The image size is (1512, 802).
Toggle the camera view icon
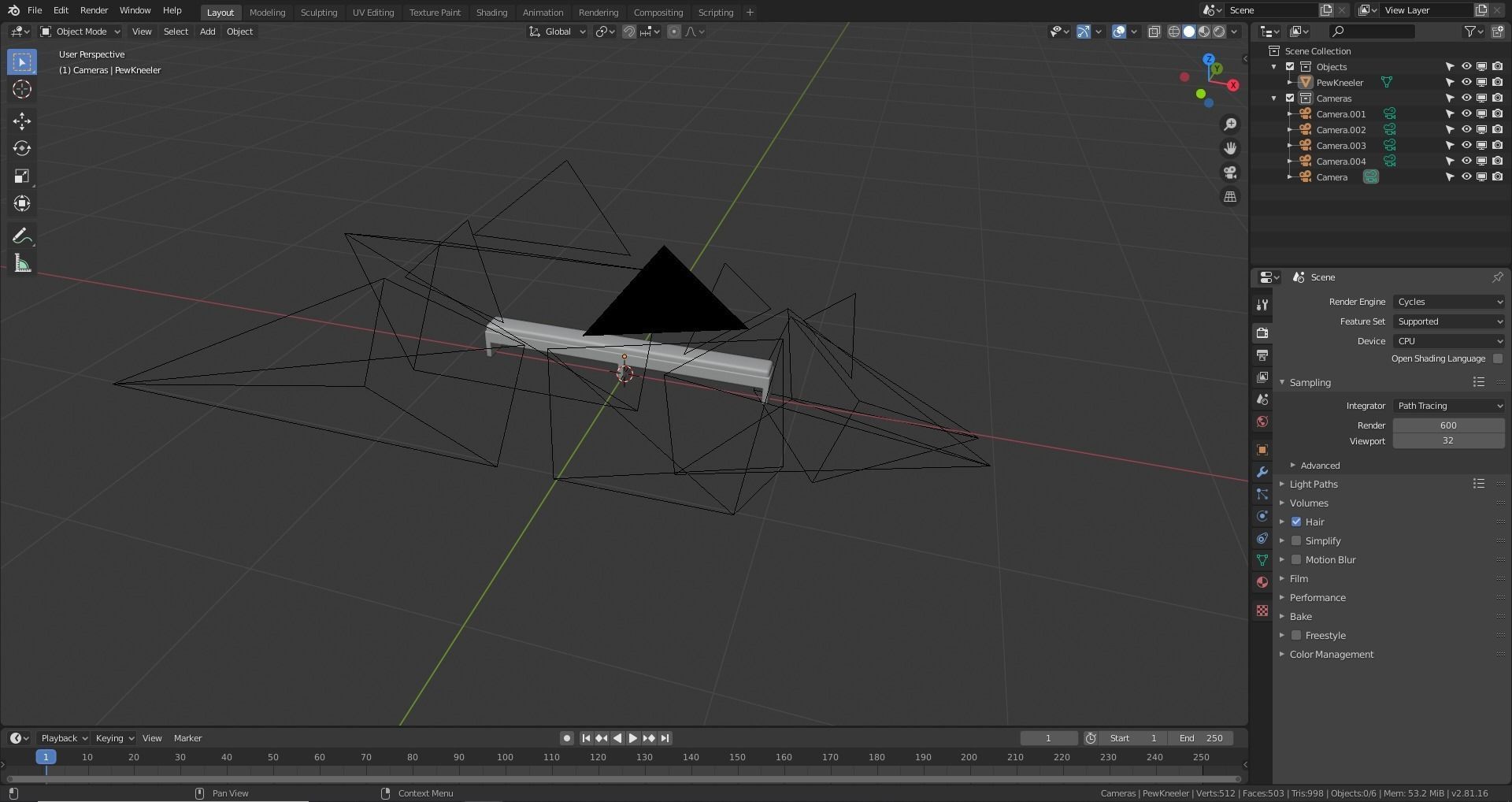[x=1230, y=173]
